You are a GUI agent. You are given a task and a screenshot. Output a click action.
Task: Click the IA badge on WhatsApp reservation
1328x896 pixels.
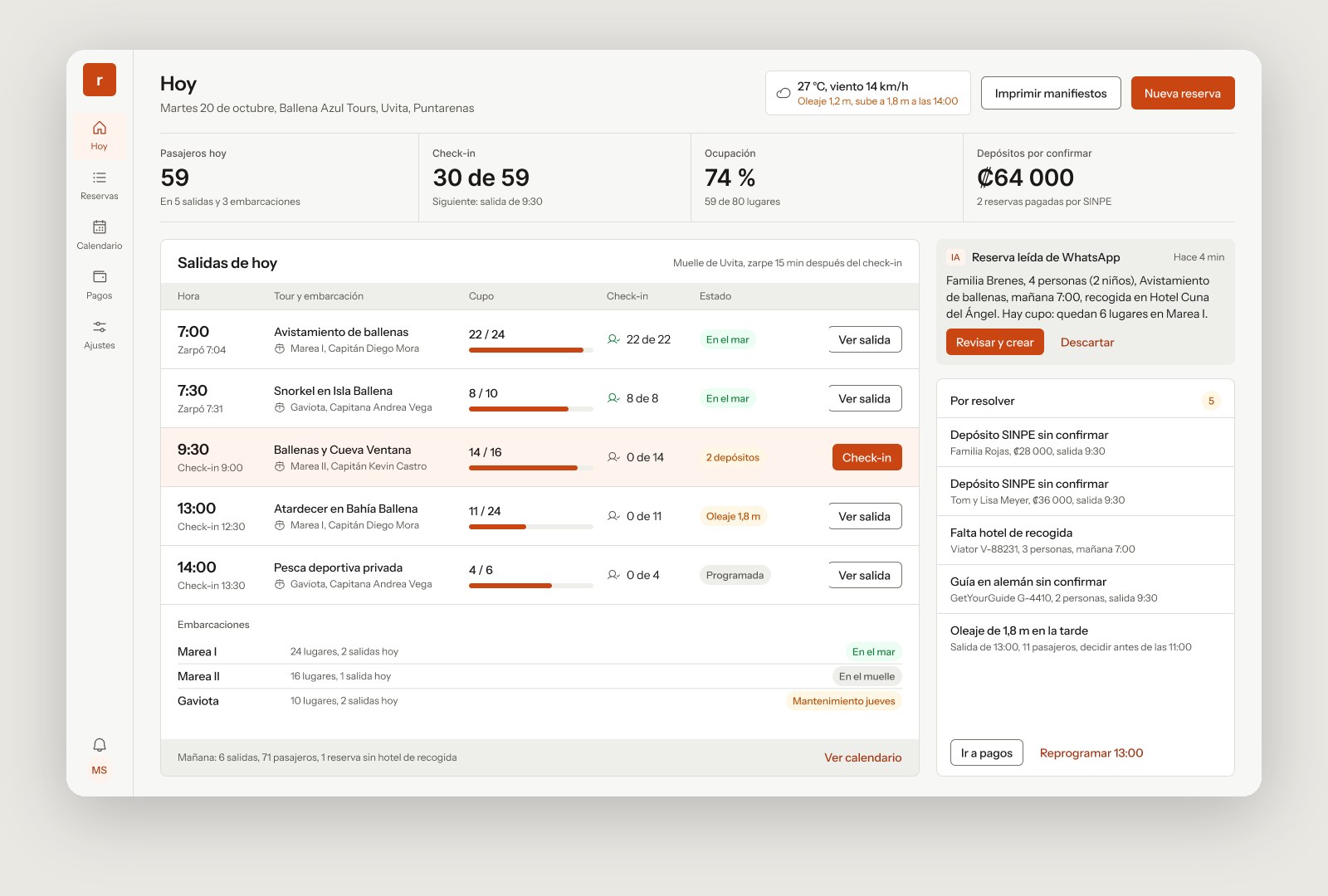pyautogui.click(x=955, y=257)
